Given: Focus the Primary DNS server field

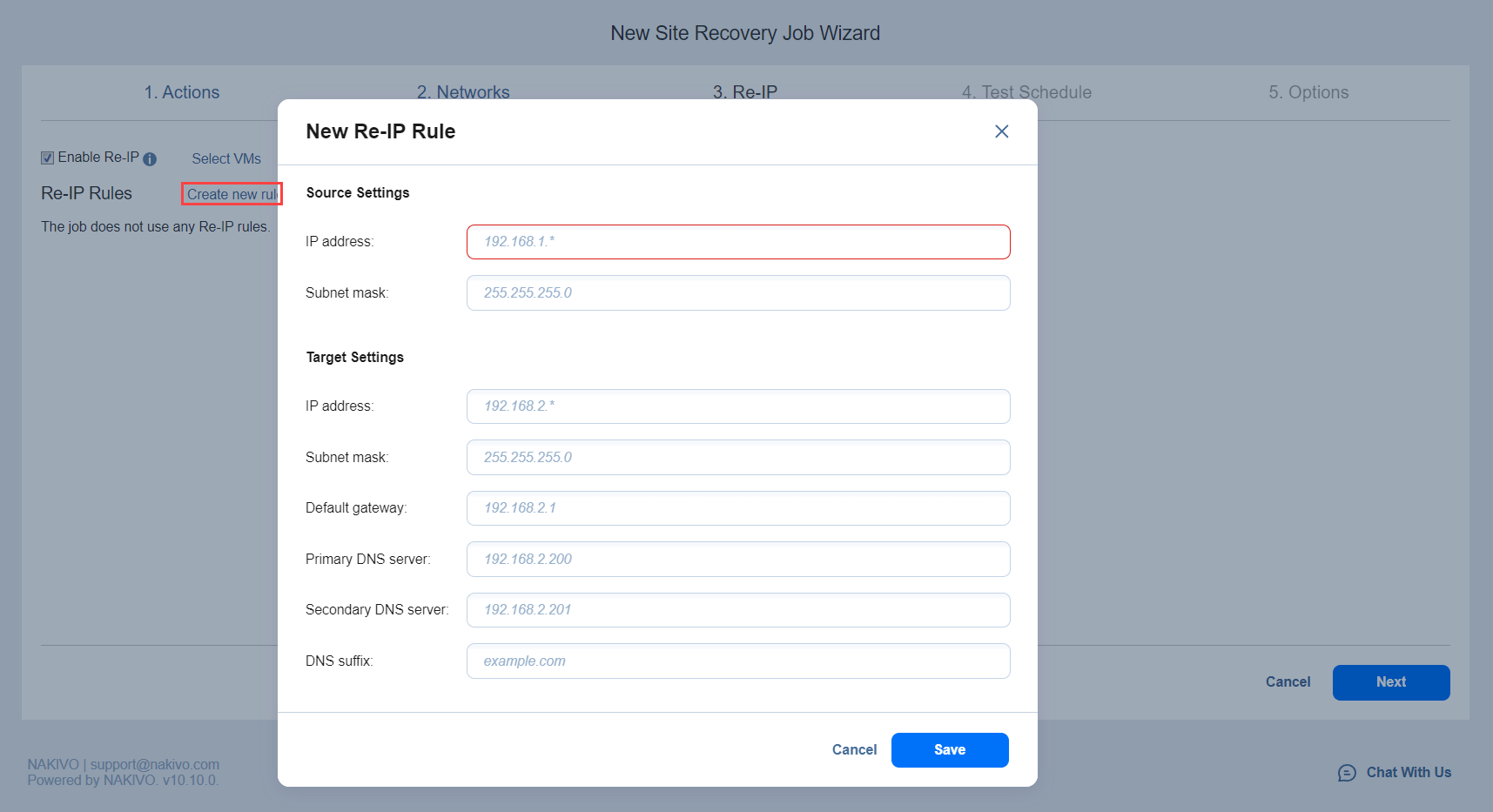Looking at the screenshot, I should [737, 560].
